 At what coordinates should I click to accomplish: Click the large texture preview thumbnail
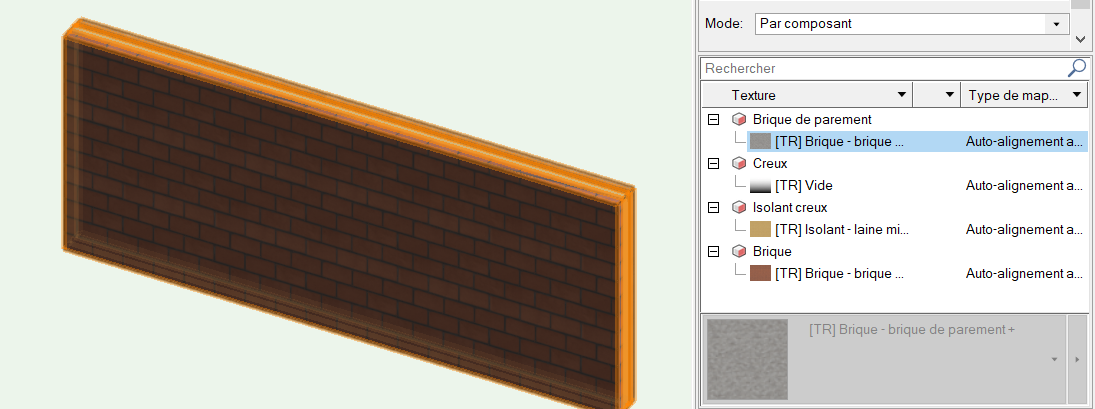(746, 358)
